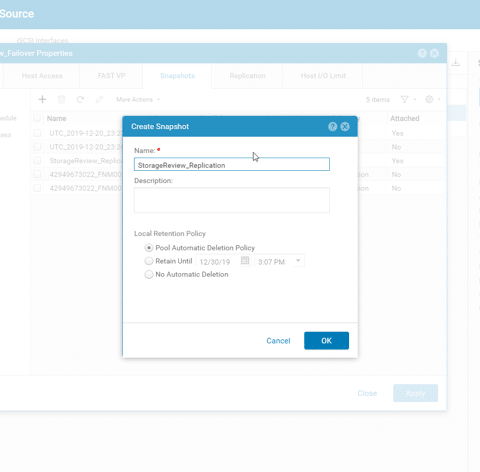Check the first UTC_2019-12-20 snapshot row

(37, 133)
